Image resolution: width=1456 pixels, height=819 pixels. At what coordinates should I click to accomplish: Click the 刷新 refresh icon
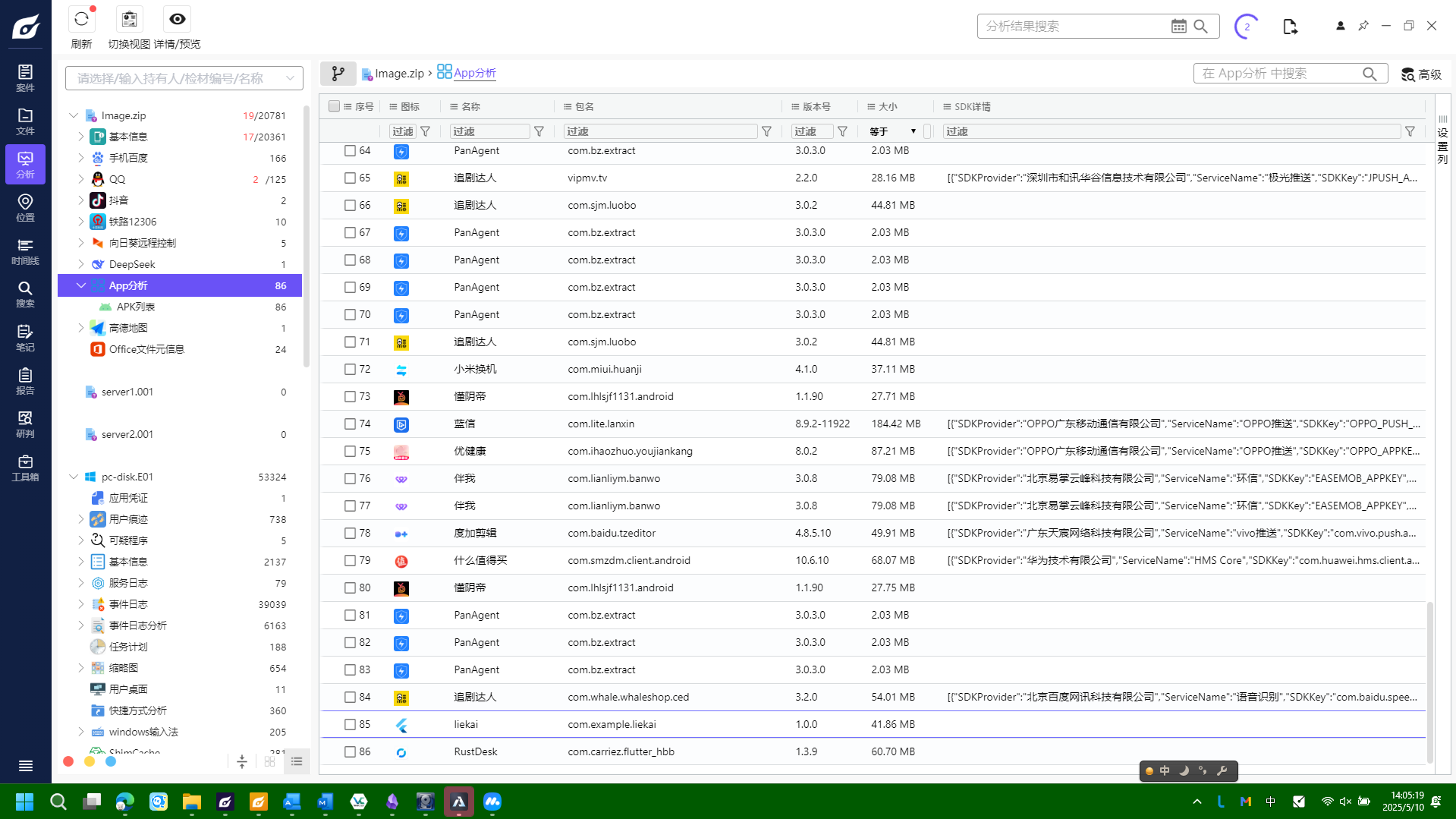(x=81, y=20)
